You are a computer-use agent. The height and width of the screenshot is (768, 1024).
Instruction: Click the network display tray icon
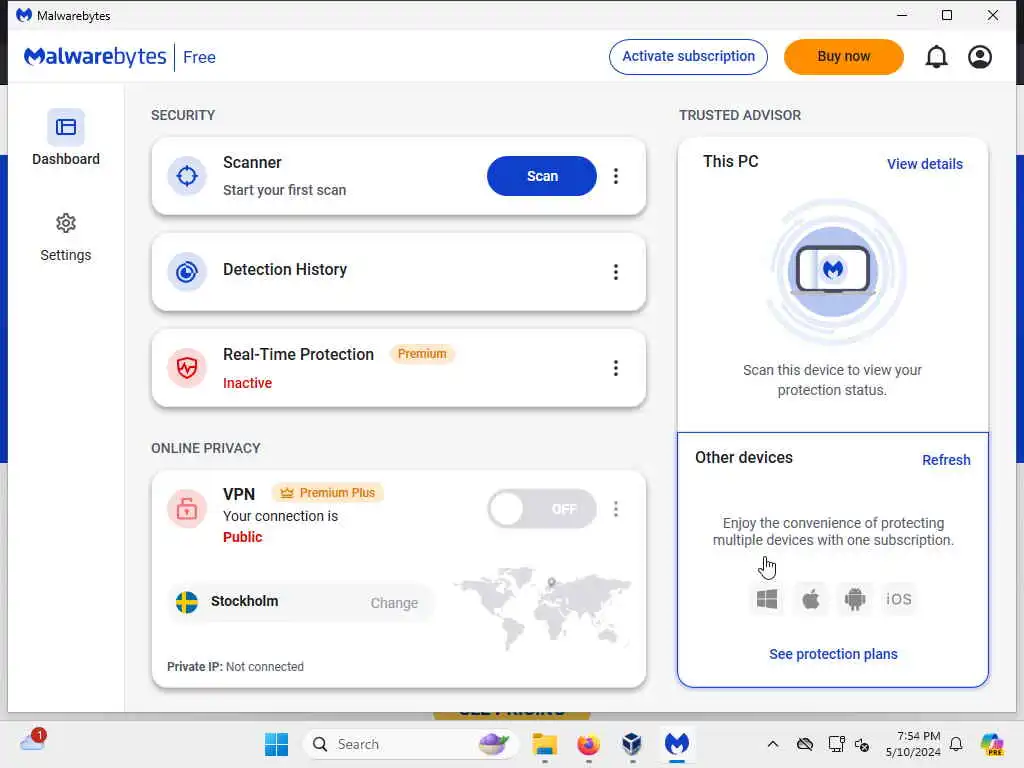[836, 744]
